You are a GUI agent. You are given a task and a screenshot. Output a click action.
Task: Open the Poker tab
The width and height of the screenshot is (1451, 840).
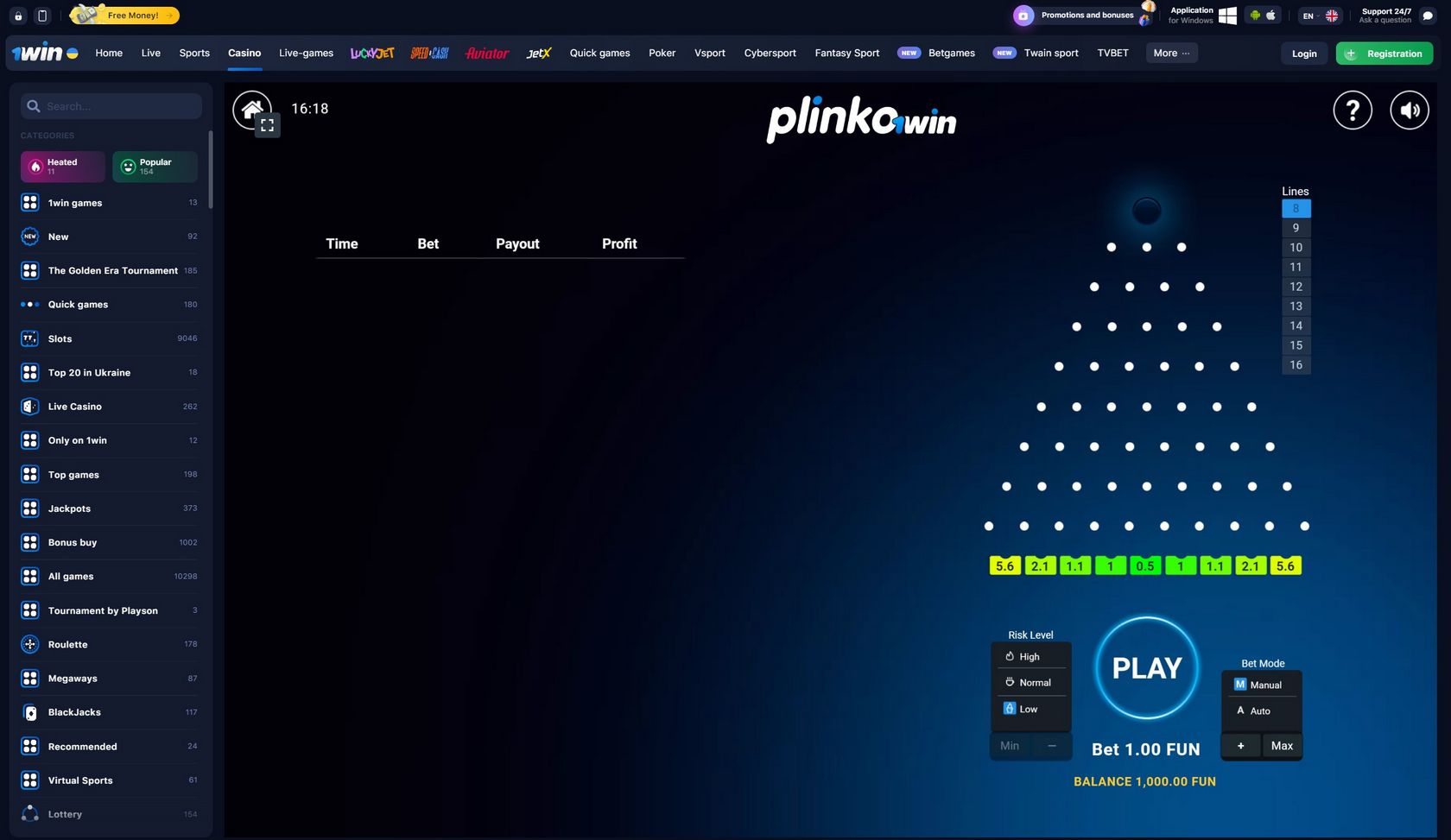click(662, 53)
